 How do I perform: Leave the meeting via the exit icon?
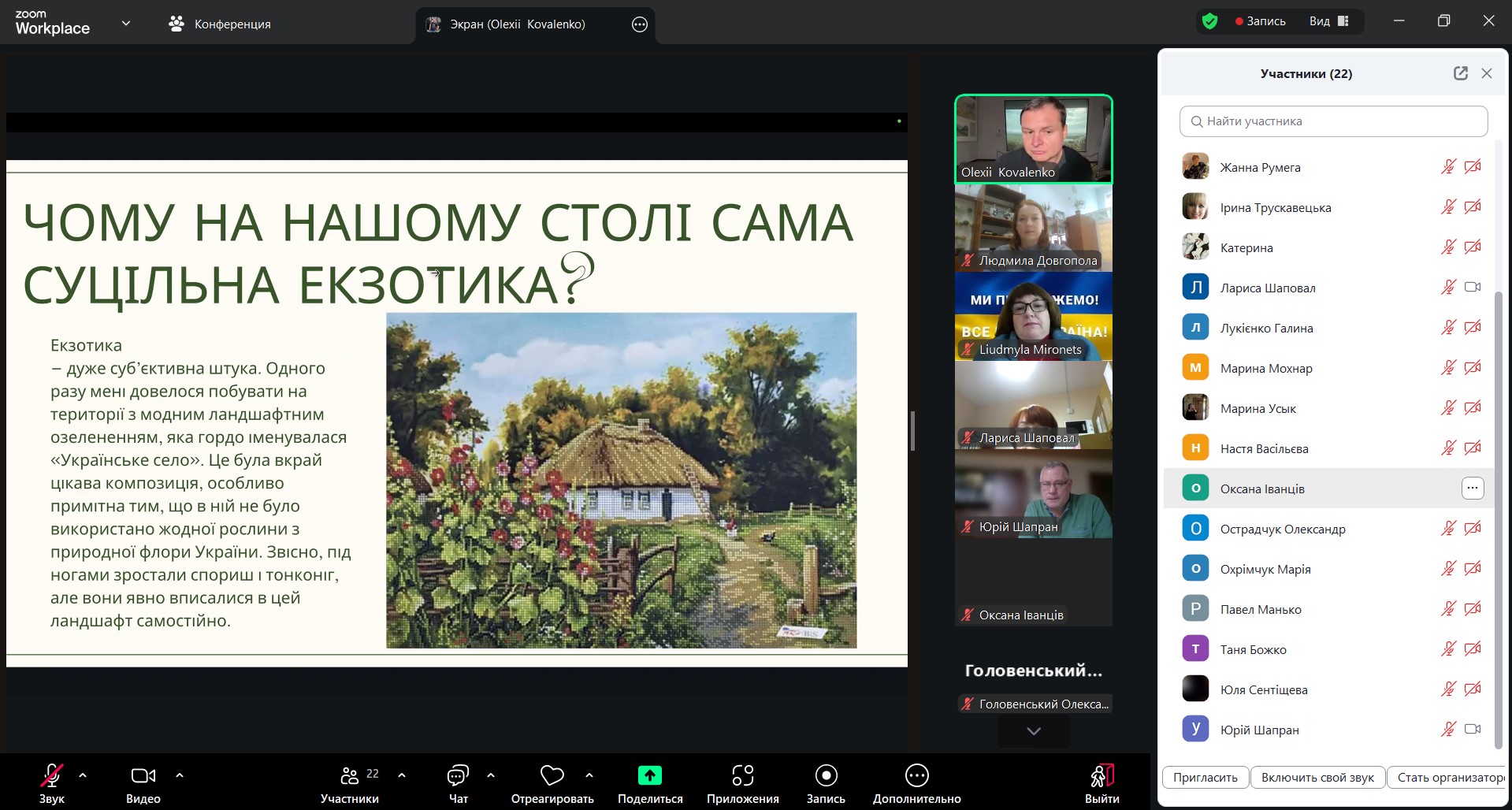coord(1101,776)
